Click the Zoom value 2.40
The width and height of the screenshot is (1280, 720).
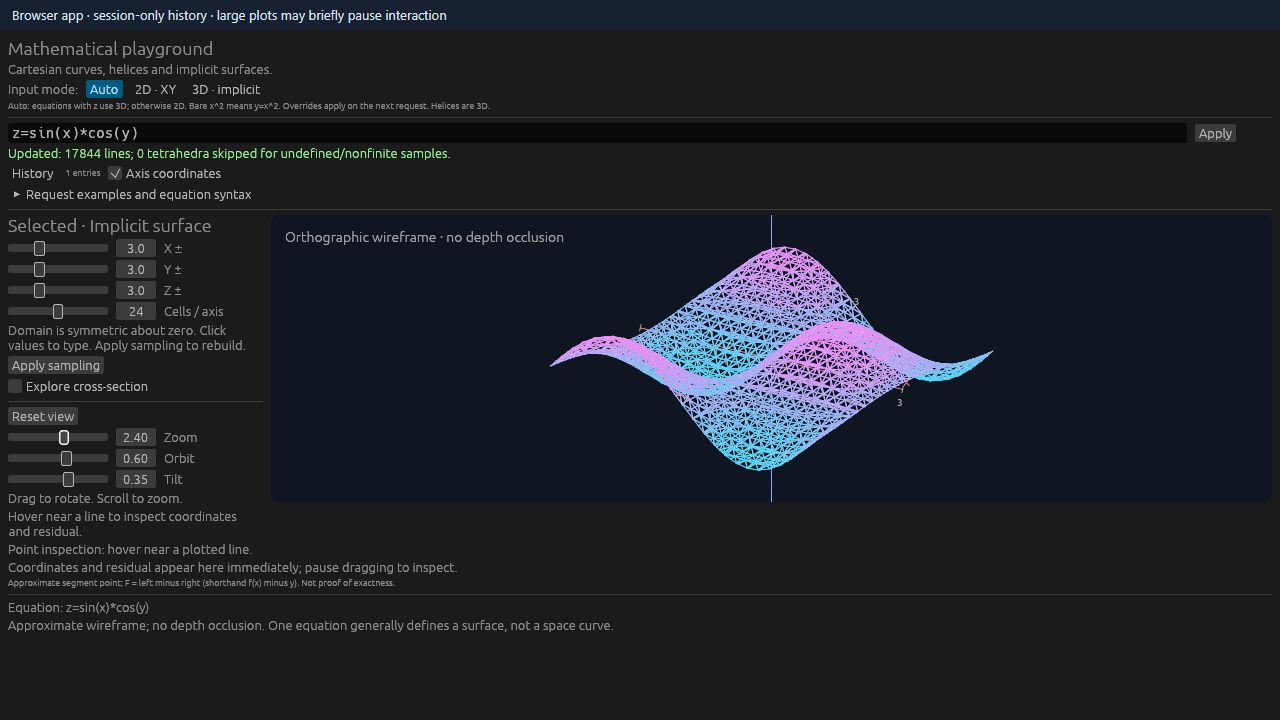pyautogui.click(x=136, y=437)
